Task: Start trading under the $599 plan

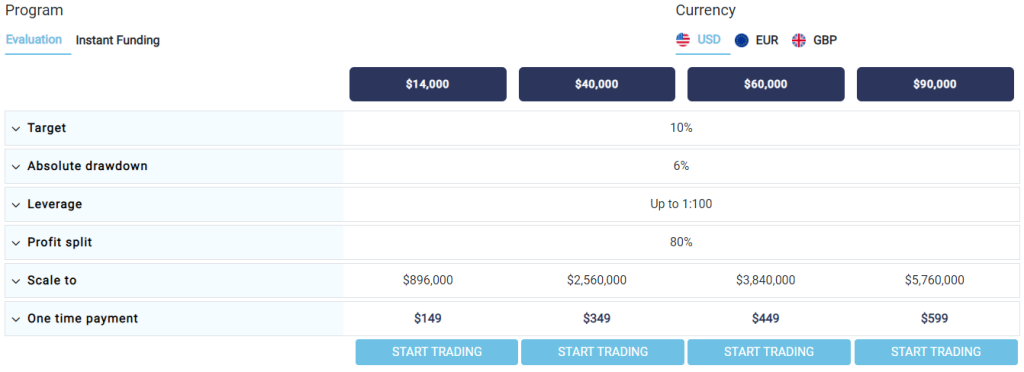Action: [x=936, y=352]
